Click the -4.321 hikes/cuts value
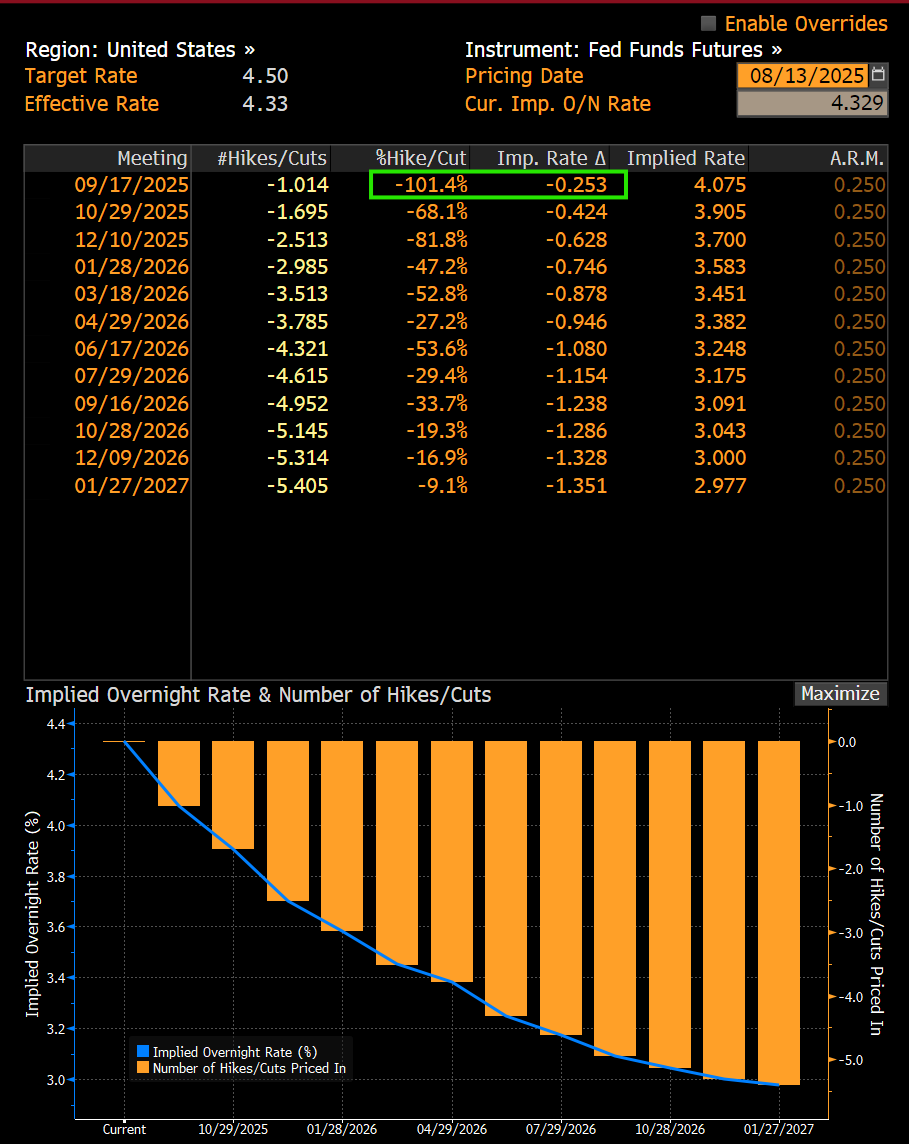The image size is (909, 1144). [298, 348]
